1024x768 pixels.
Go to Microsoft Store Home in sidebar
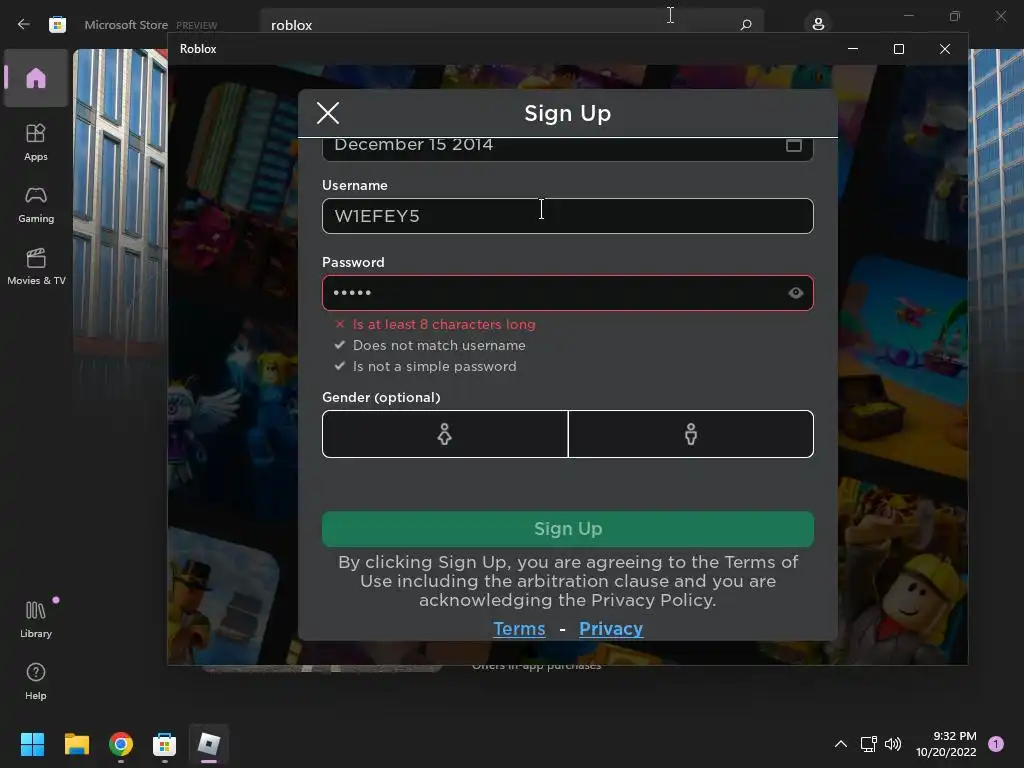tap(36, 78)
